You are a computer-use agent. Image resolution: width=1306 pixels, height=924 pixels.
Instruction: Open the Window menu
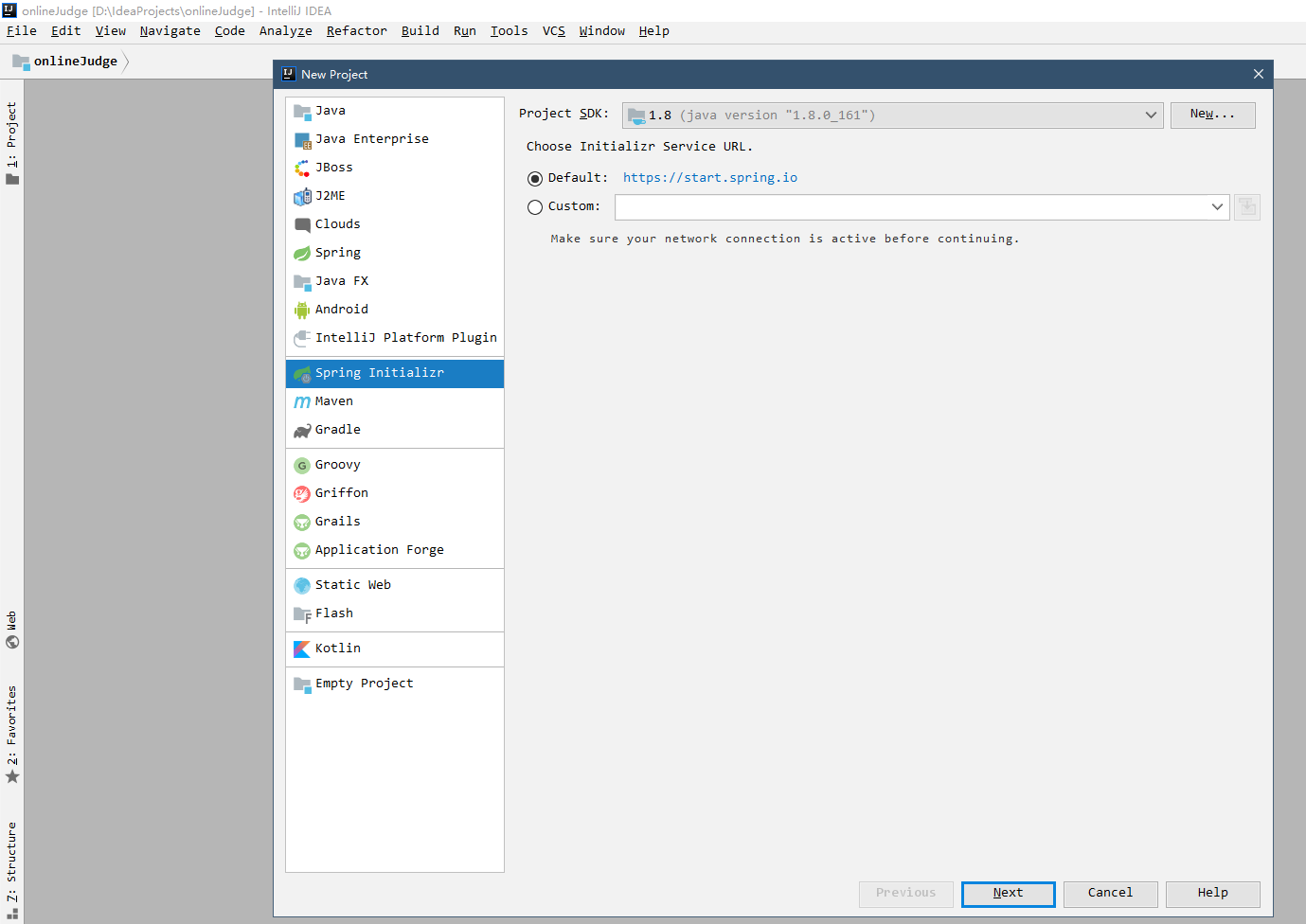[x=602, y=31]
